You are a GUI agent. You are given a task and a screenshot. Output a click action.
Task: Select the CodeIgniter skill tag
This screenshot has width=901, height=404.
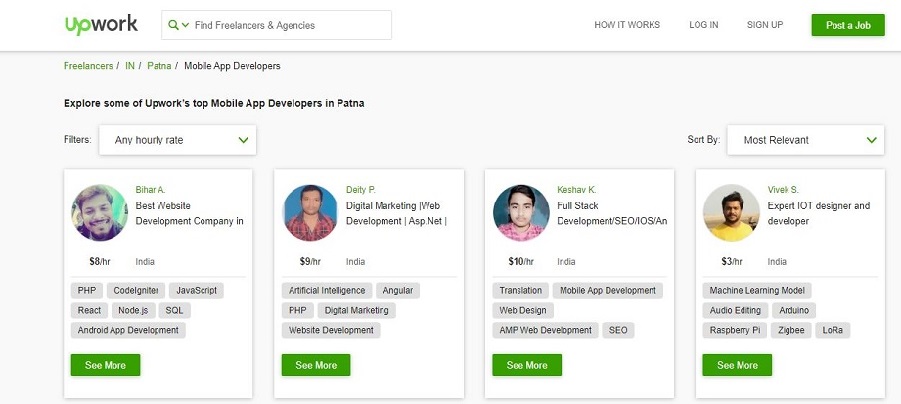[x=136, y=291]
